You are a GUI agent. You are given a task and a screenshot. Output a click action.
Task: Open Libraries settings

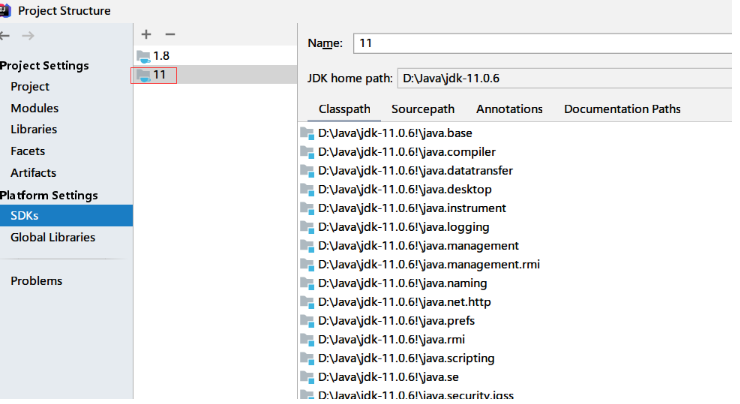[x=34, y=129]
